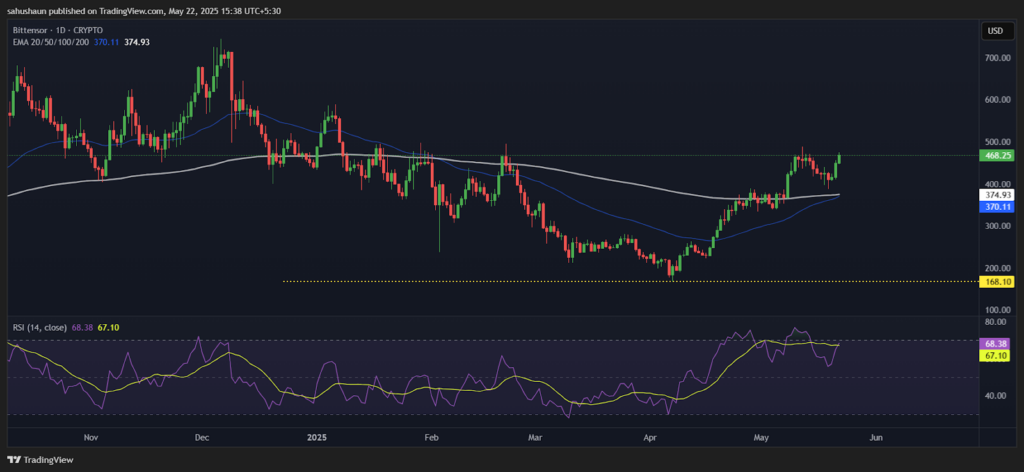This screenshot has height=472, width=1024.
Task: Click the Dec label on the time axis
Action: [201, 438]
